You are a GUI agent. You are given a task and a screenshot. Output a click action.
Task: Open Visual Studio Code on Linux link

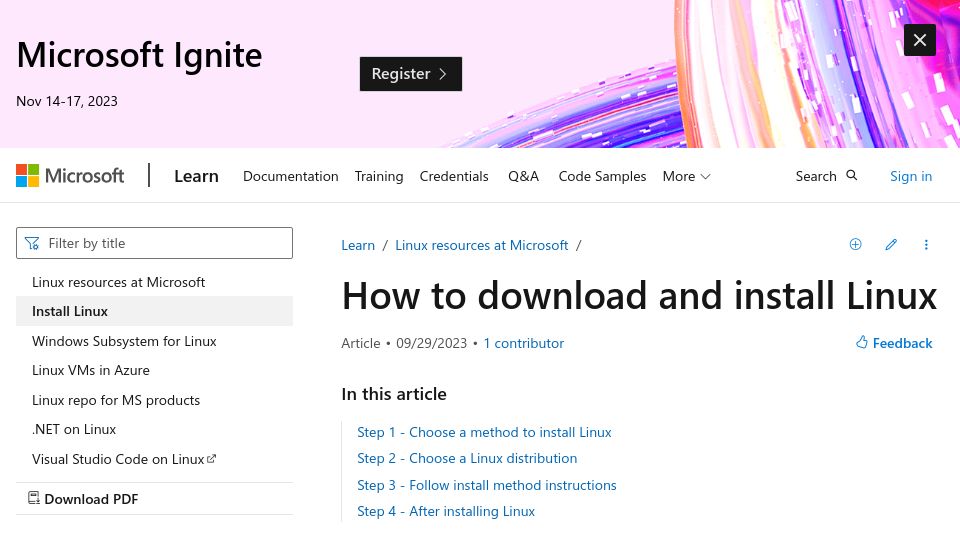(124, 459)
